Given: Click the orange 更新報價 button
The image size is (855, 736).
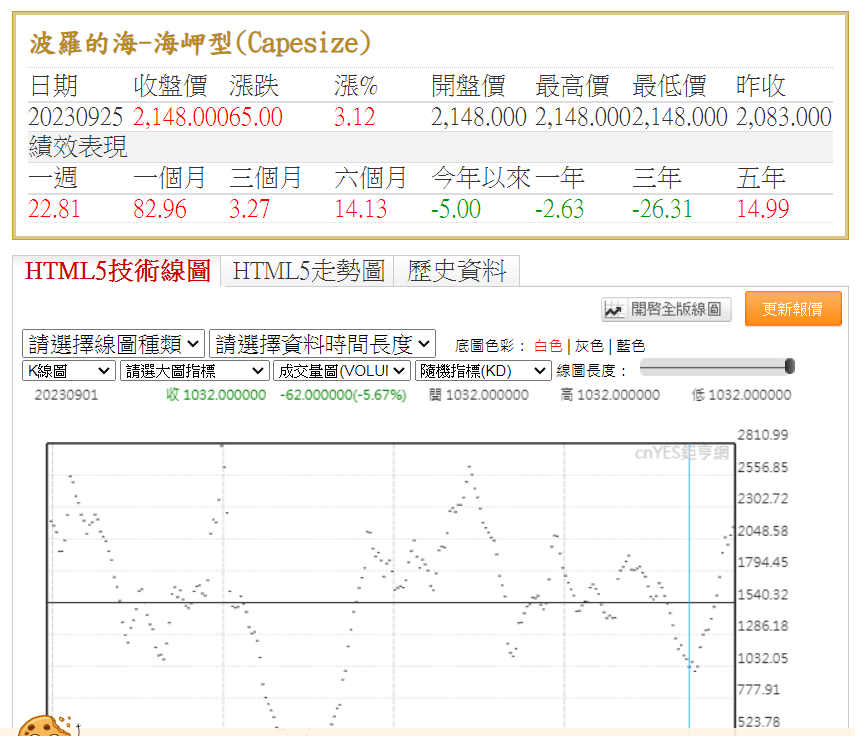Looking at the screenshot, I should click(x=793, y=309).
